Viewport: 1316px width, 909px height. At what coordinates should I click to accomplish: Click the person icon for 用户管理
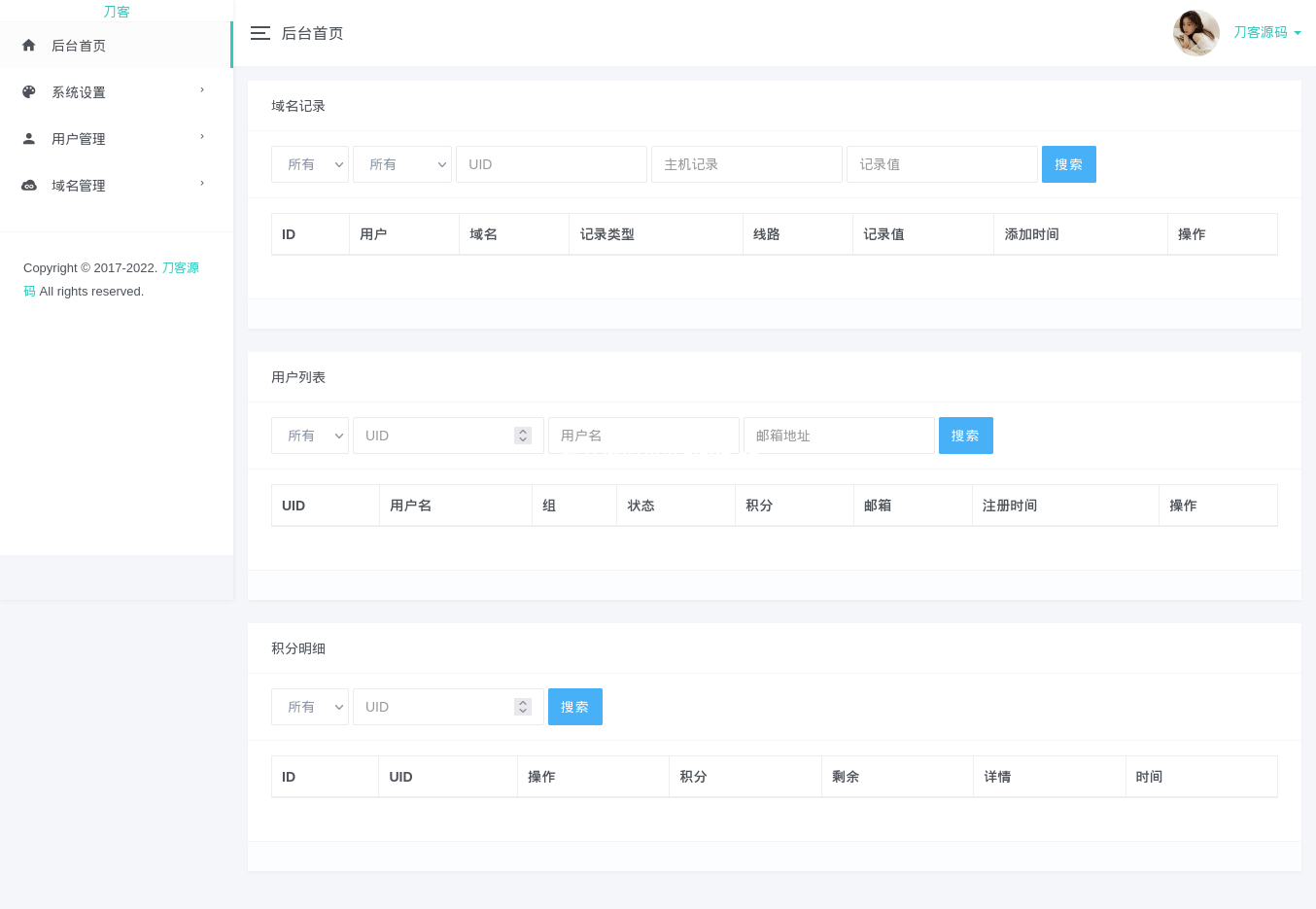click(28, 138)
